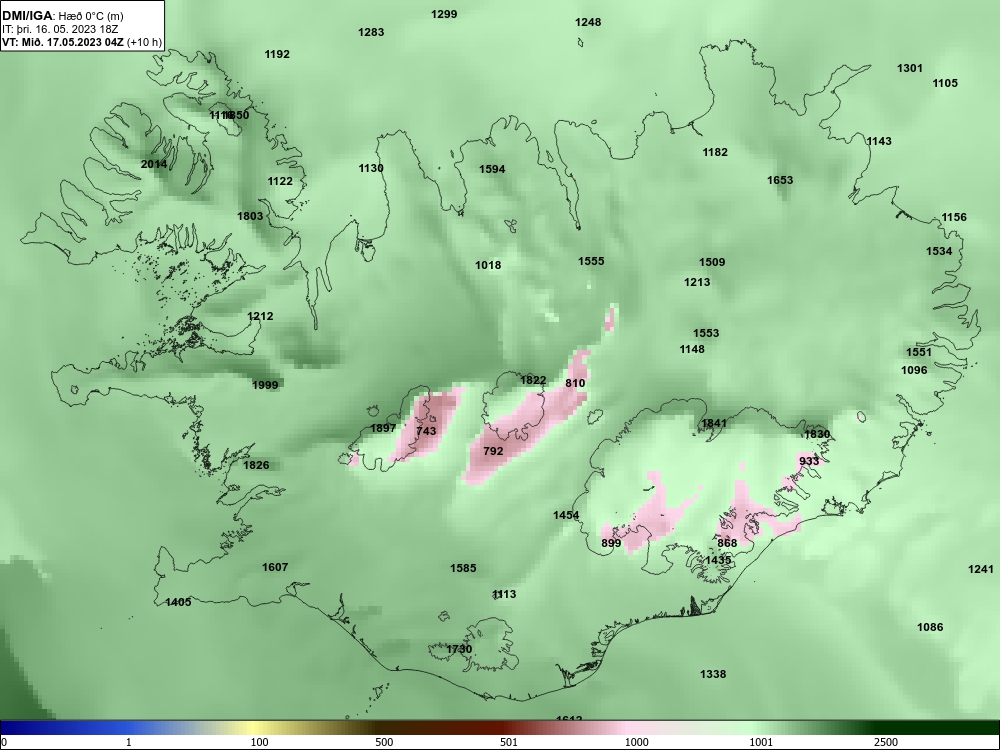Screen dimensions: 1000x750
Task: Click the 1826 value on the west coast
Action: [256, 465]
